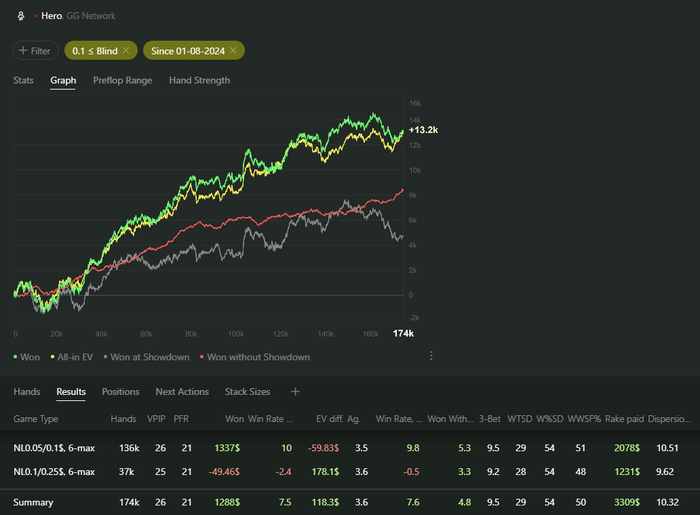This screenshot has width=700, height=515.
Task: Click the 136k hands value
Action: (x=129, y=448)
